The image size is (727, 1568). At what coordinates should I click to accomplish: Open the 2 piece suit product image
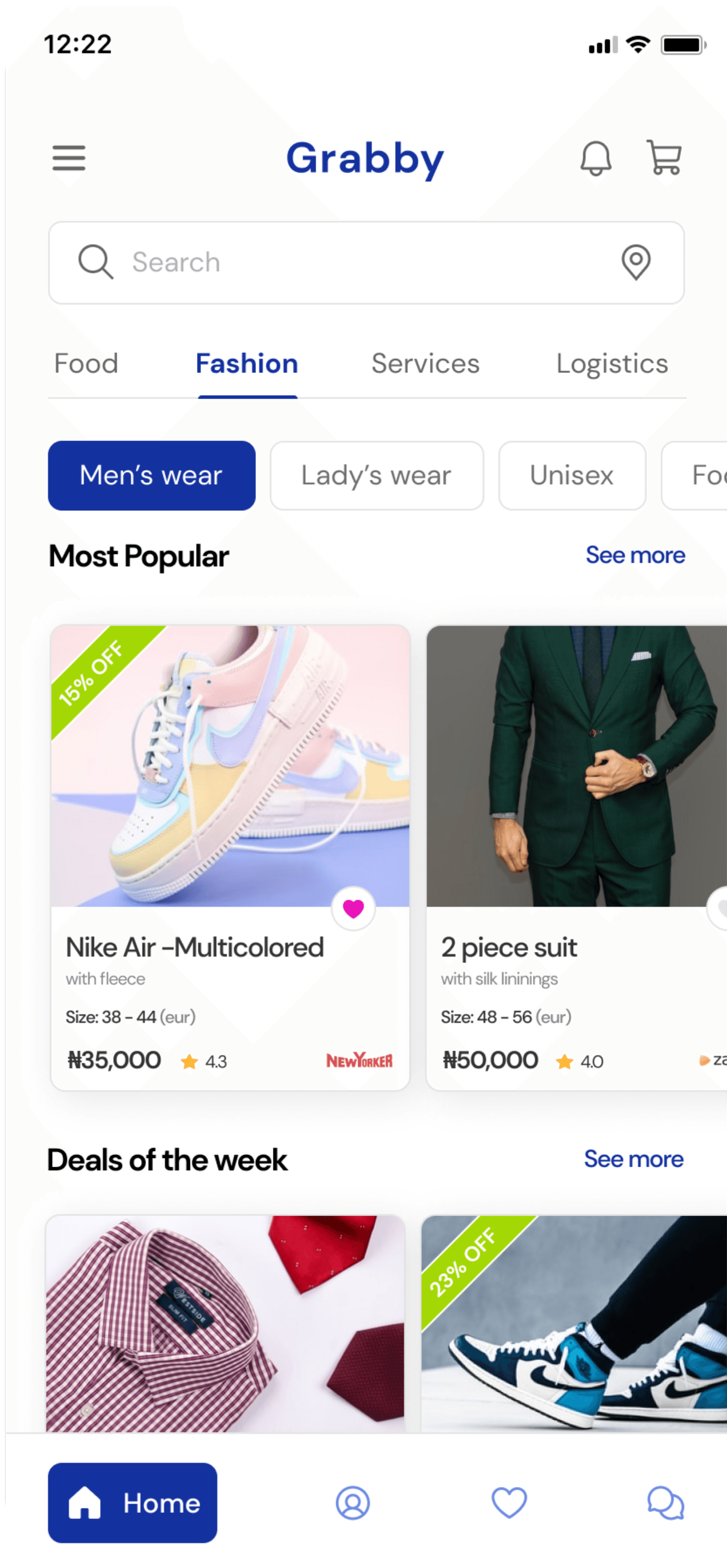click(576, 766)
